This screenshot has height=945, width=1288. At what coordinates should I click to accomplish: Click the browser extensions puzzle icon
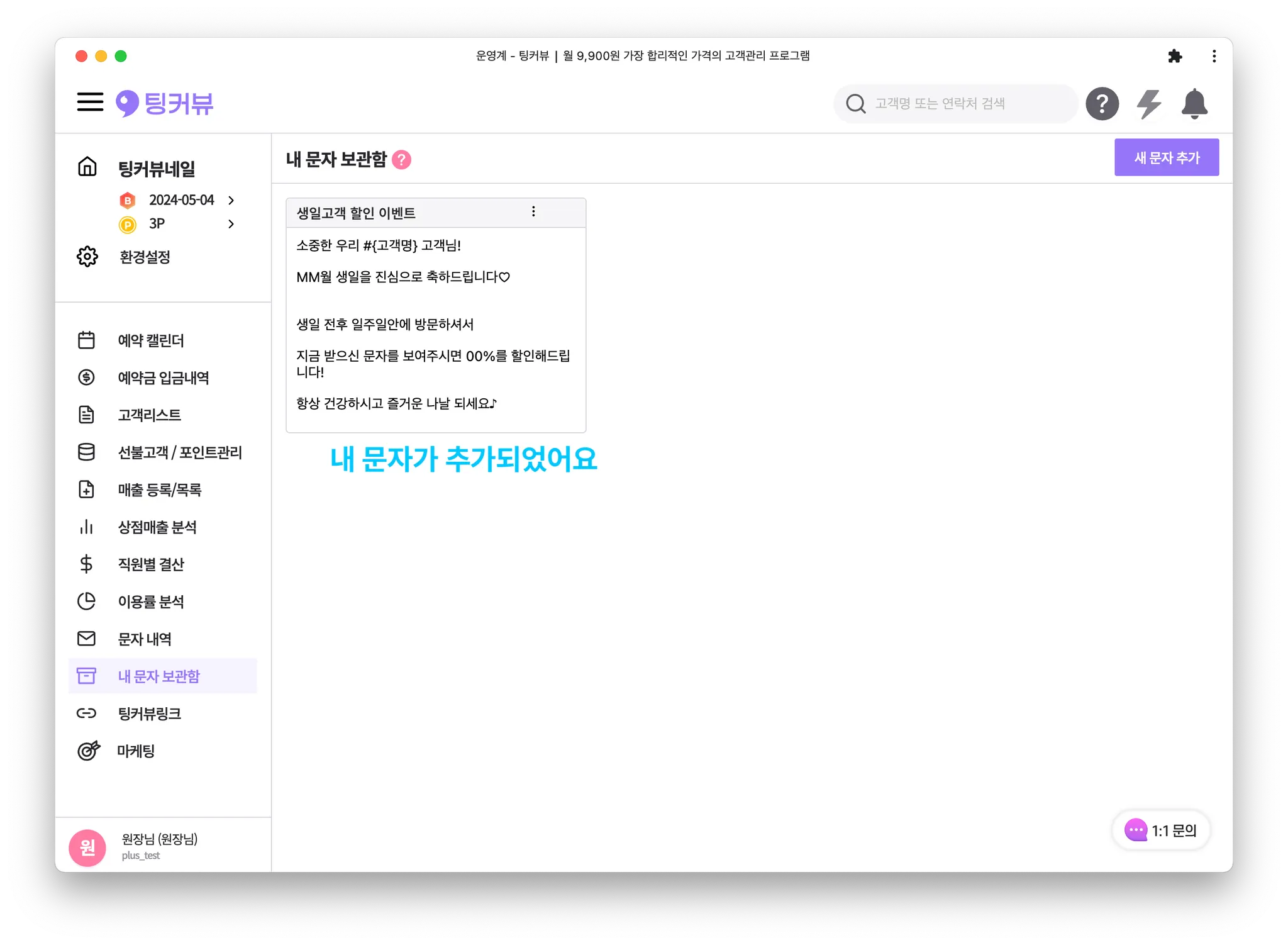pyautogui.click(x=1174, y=57)
